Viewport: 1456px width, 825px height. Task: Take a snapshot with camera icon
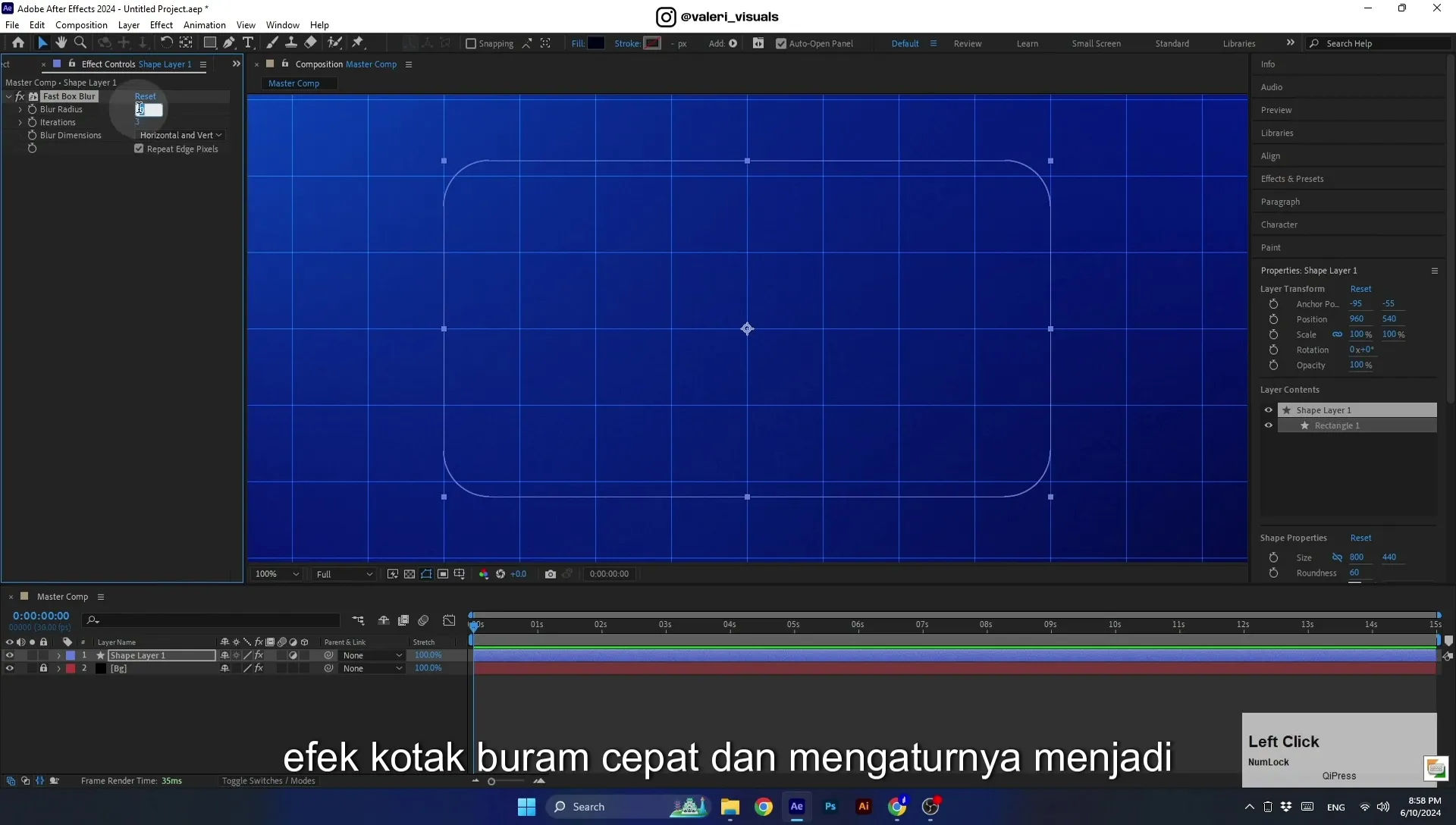[551, 574]
